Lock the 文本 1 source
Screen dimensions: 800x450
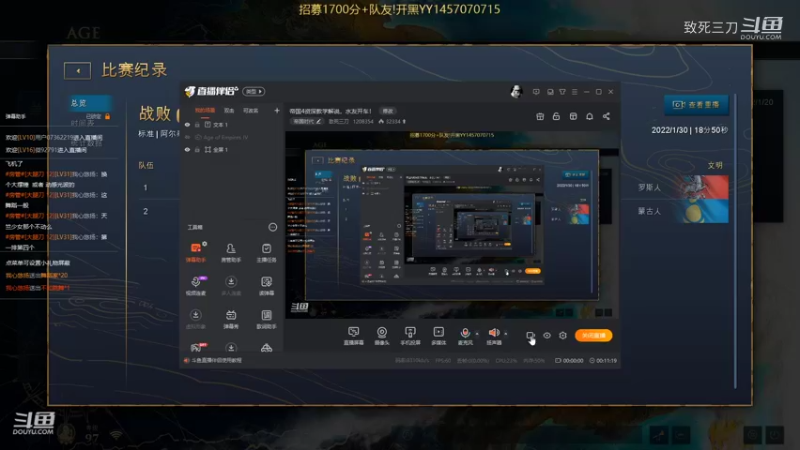tap(197, 124)
